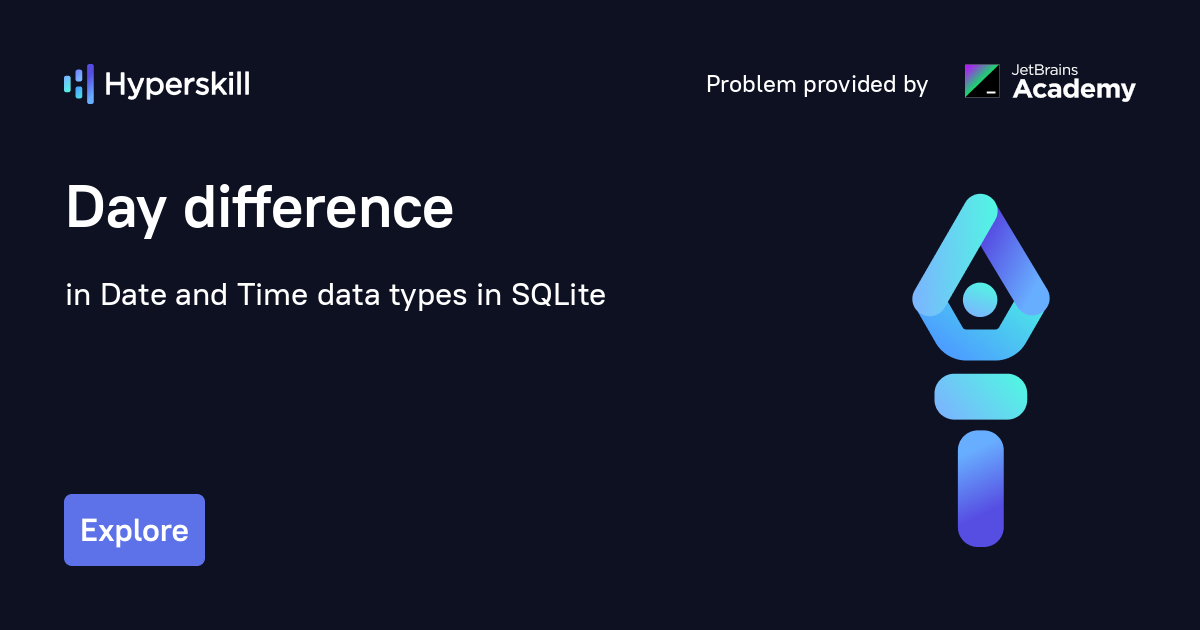Click the Hyperskill logo icon

(79, 84)
